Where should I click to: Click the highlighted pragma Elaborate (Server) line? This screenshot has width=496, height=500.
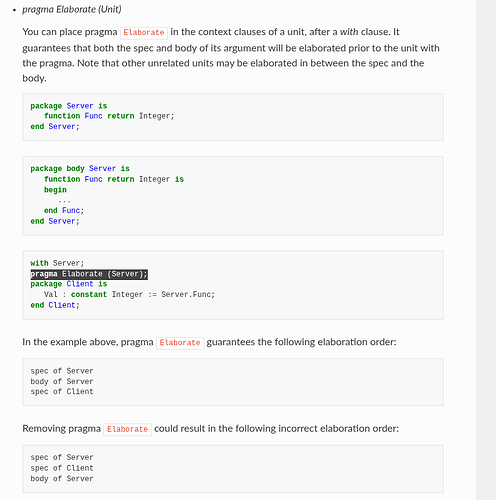point(89,274)
